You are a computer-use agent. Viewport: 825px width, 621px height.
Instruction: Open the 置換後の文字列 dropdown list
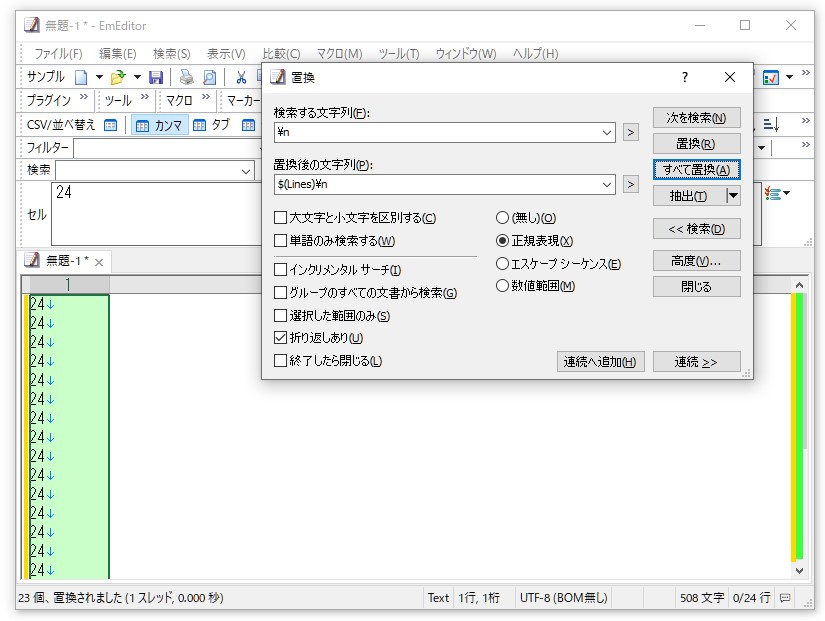(x=606, y=185)
